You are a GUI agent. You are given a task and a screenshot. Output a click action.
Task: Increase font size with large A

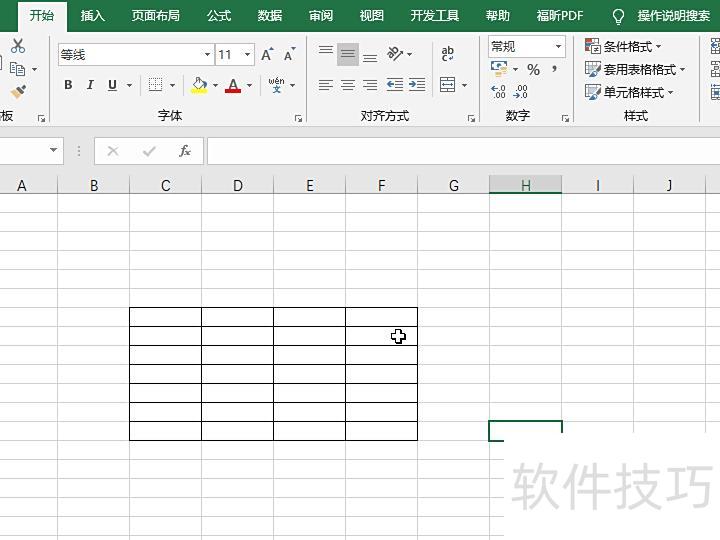267,55
